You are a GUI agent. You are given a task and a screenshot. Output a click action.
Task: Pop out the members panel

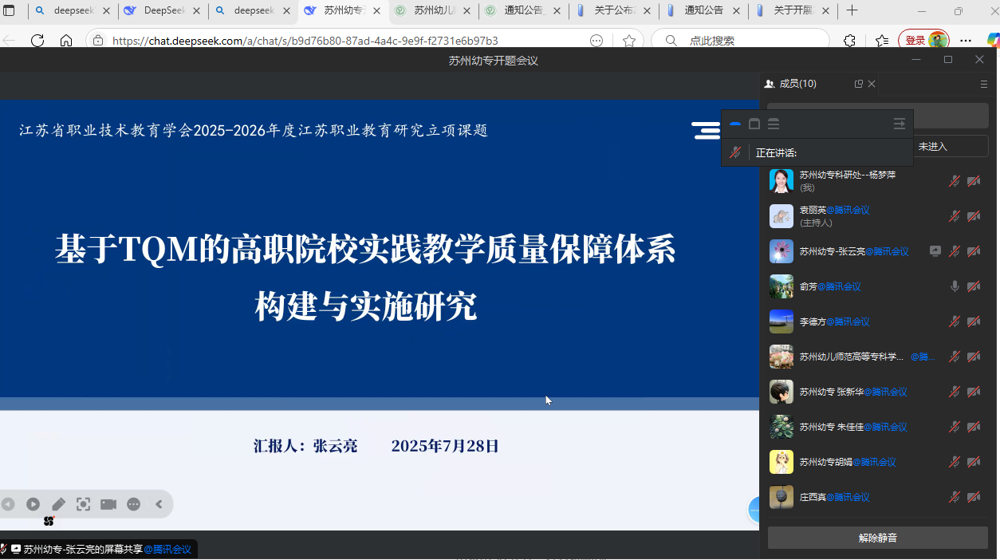pos(858,84)
